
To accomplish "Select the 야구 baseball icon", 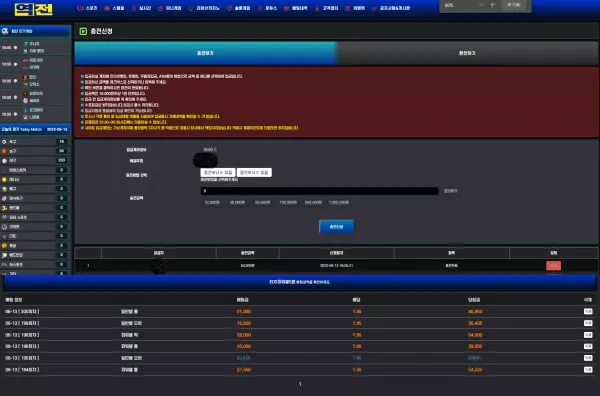I will [x=4, y=161].
